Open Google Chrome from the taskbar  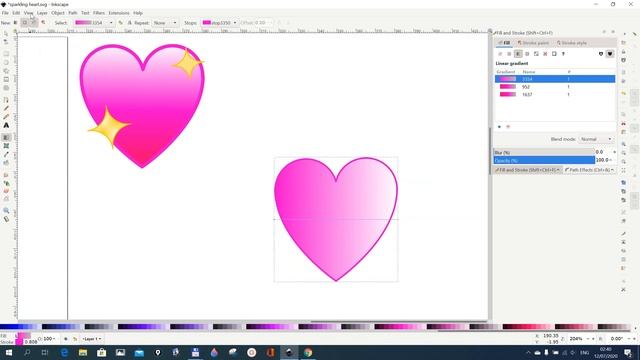tap(308, 352)
